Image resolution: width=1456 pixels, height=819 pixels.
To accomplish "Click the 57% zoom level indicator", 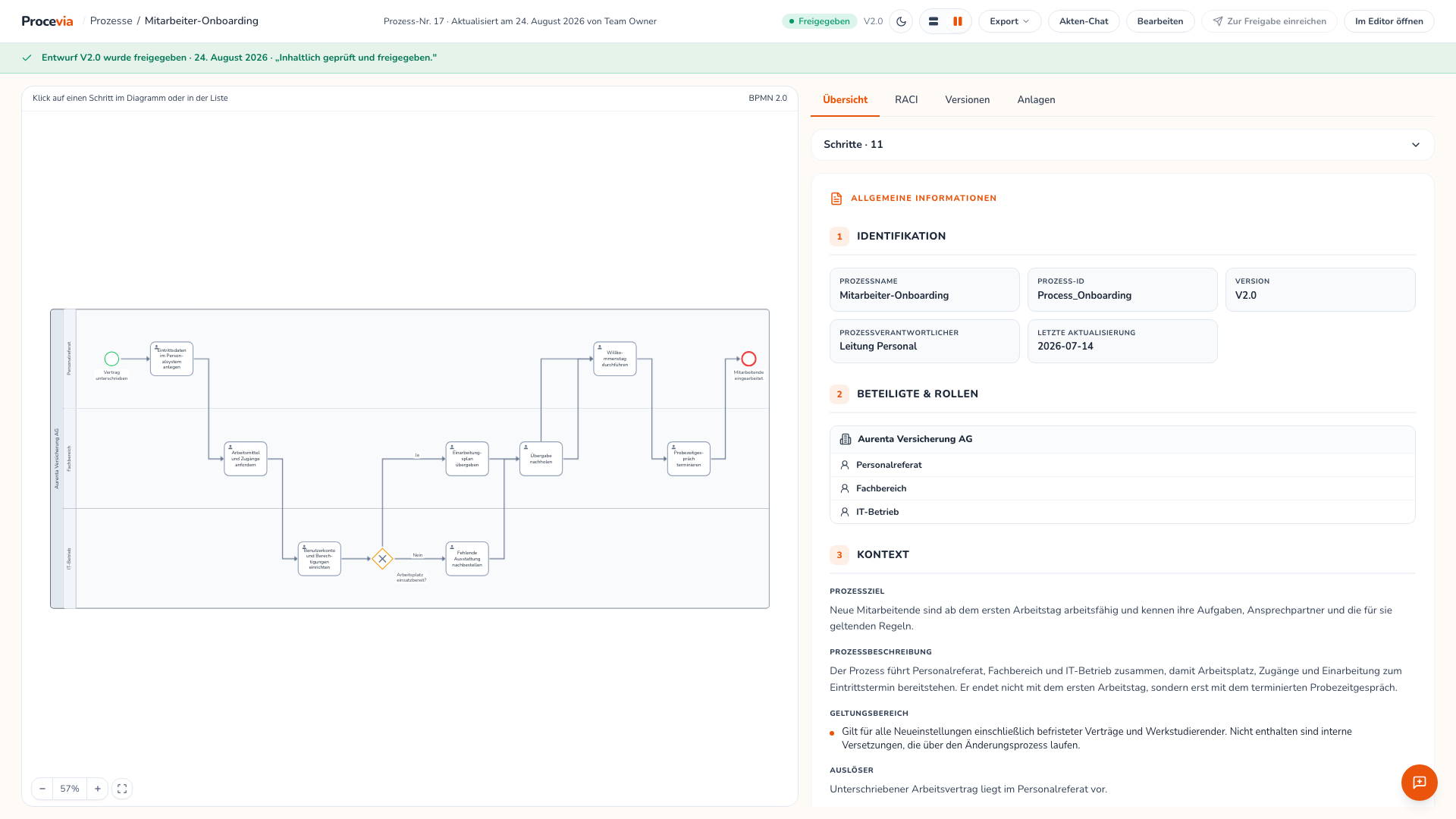I will click(x=70, y=789).
